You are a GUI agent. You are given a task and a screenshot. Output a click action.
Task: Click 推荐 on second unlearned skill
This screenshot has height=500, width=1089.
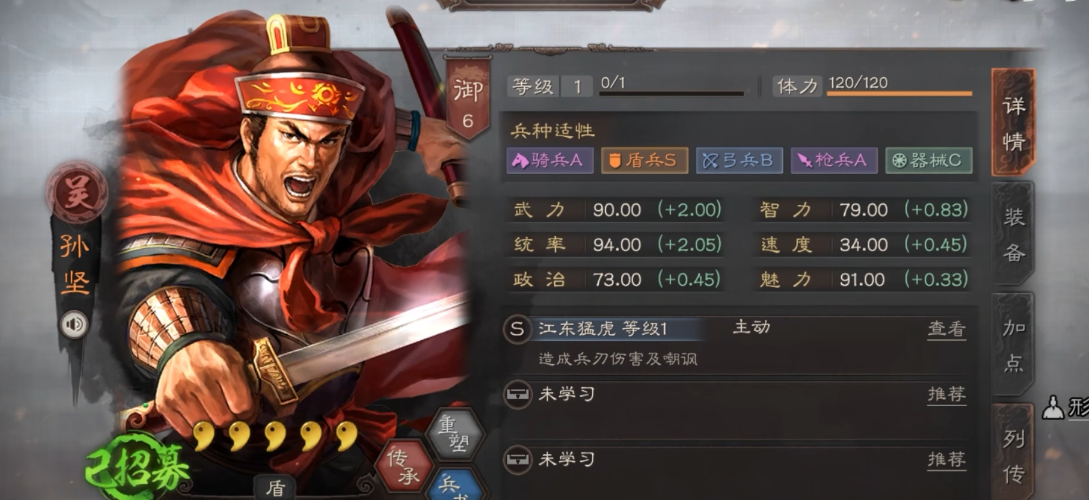coord(947,460)
